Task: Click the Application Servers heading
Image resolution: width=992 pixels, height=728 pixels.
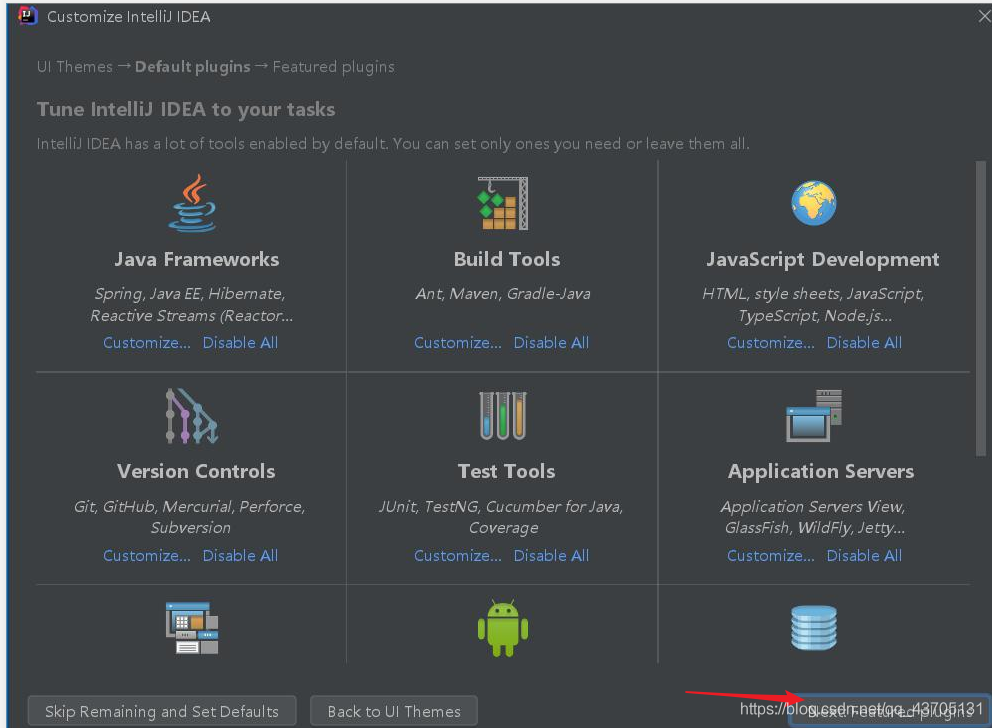Action: (821, 471)
